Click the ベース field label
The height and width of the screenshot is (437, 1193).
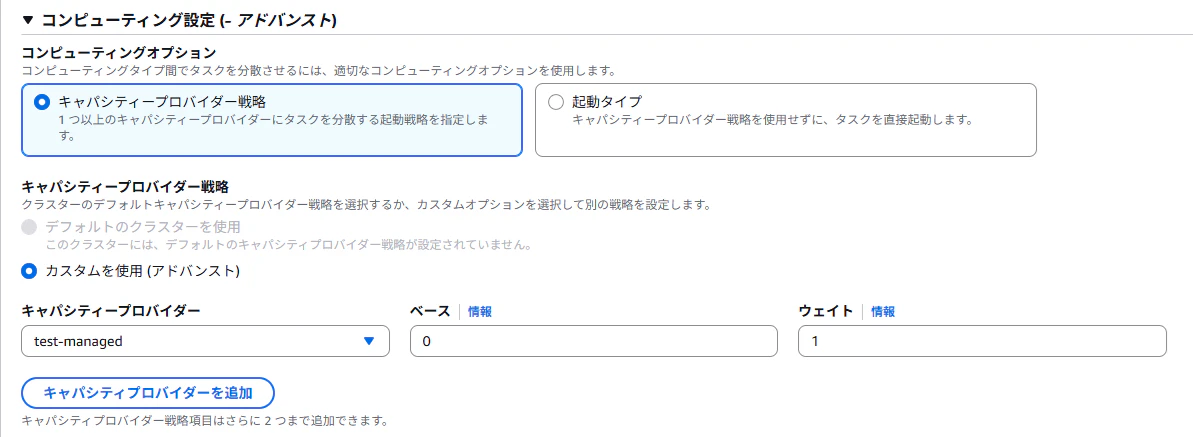[x=431, y=311]
